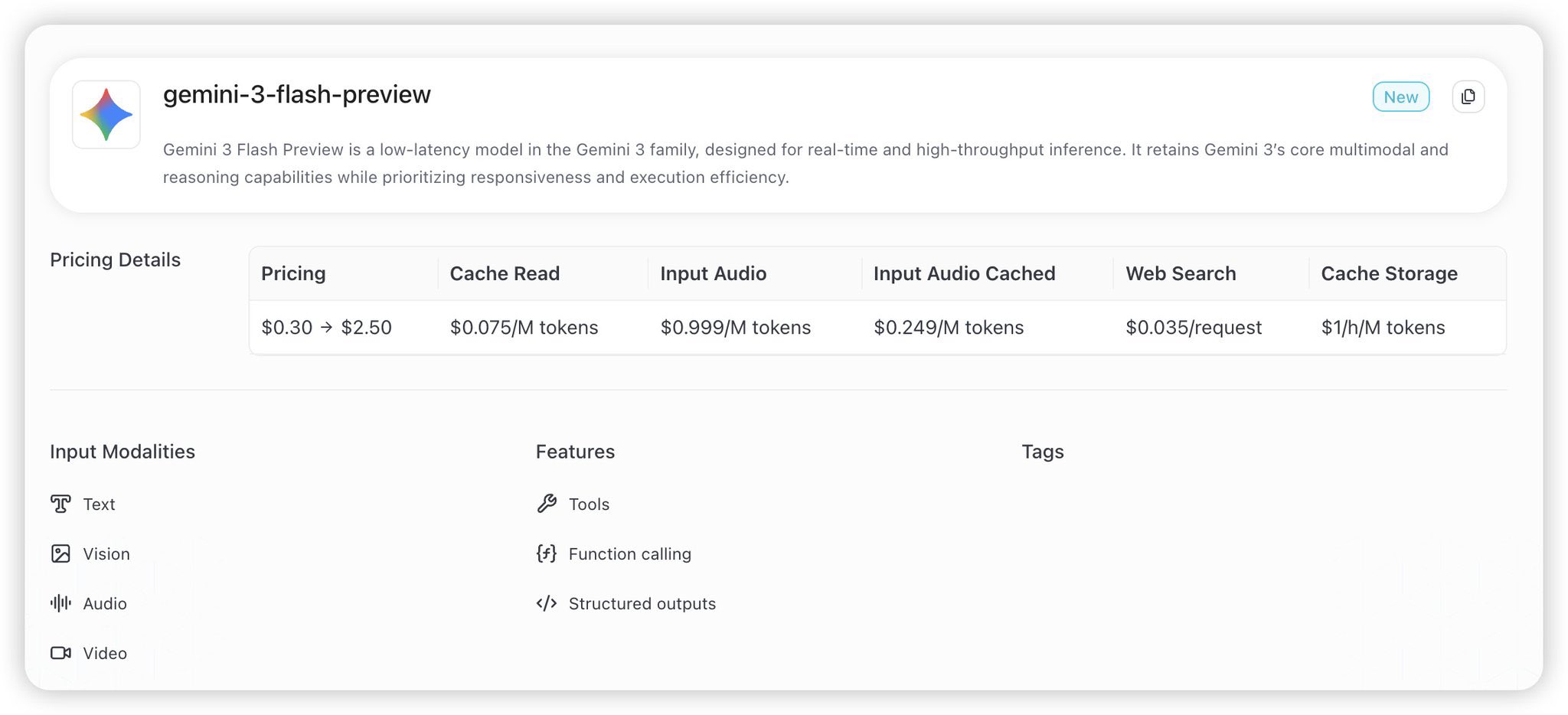Viewport: 1568px width, 715px height.
Task: Click the Structured outputs code icon
Action: (x=547, y=603)
